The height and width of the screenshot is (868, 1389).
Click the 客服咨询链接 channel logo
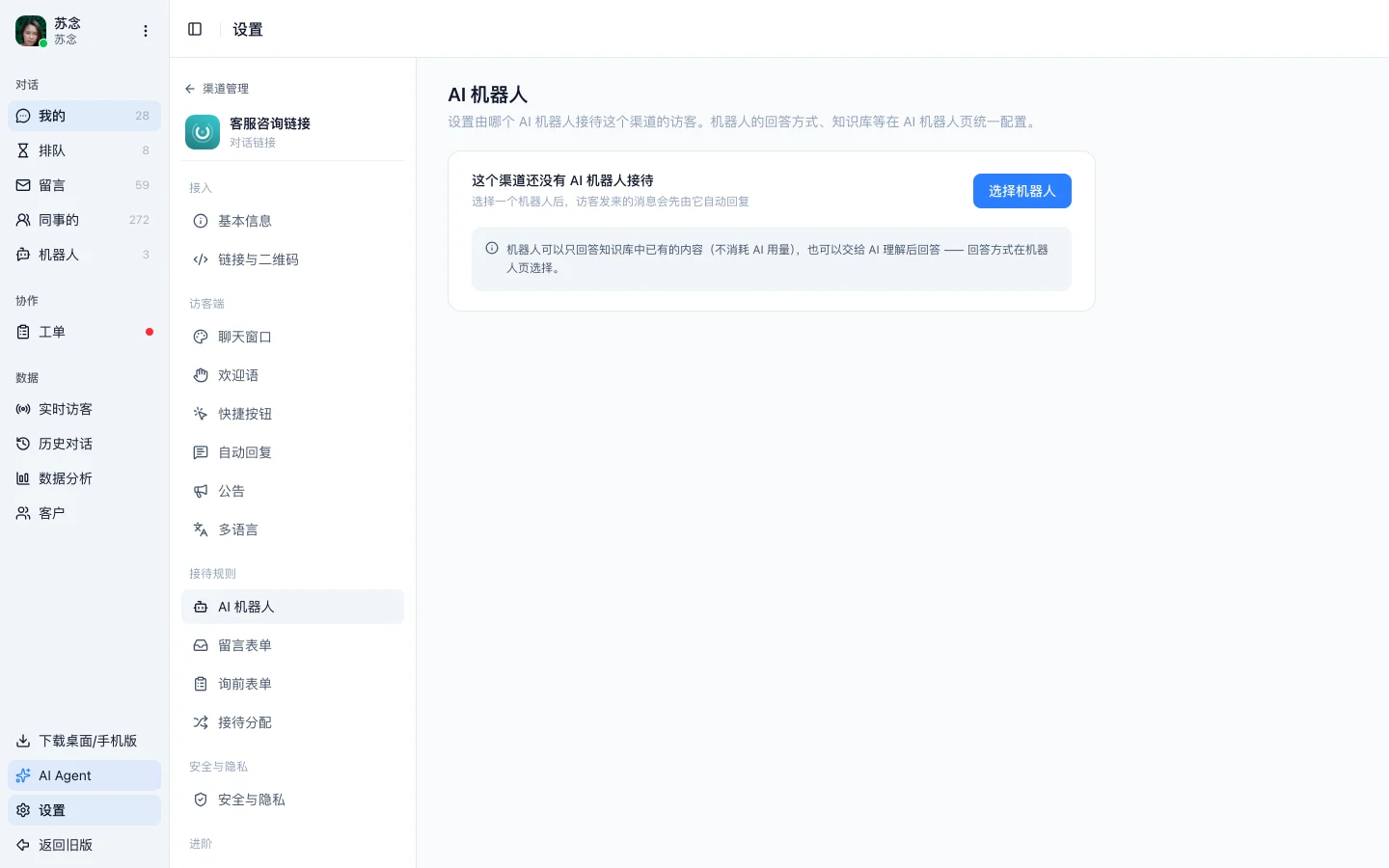click(x=203, y=132)
